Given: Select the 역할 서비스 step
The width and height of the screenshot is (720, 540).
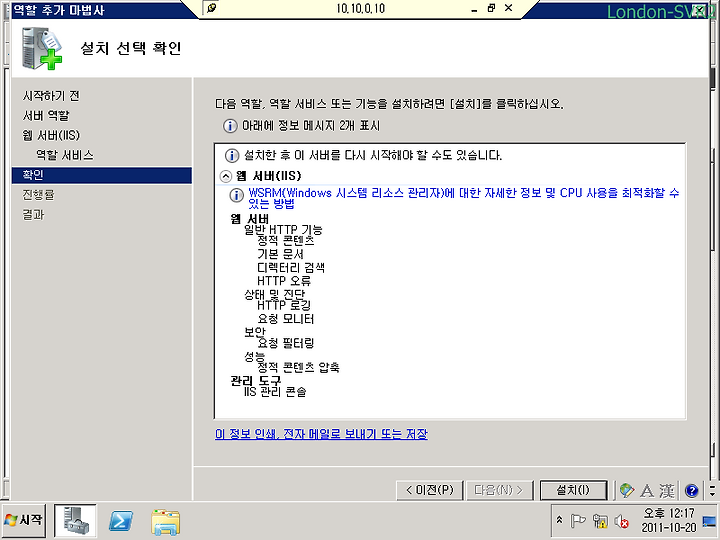Looking at the screenshot, I should [65, 155].
